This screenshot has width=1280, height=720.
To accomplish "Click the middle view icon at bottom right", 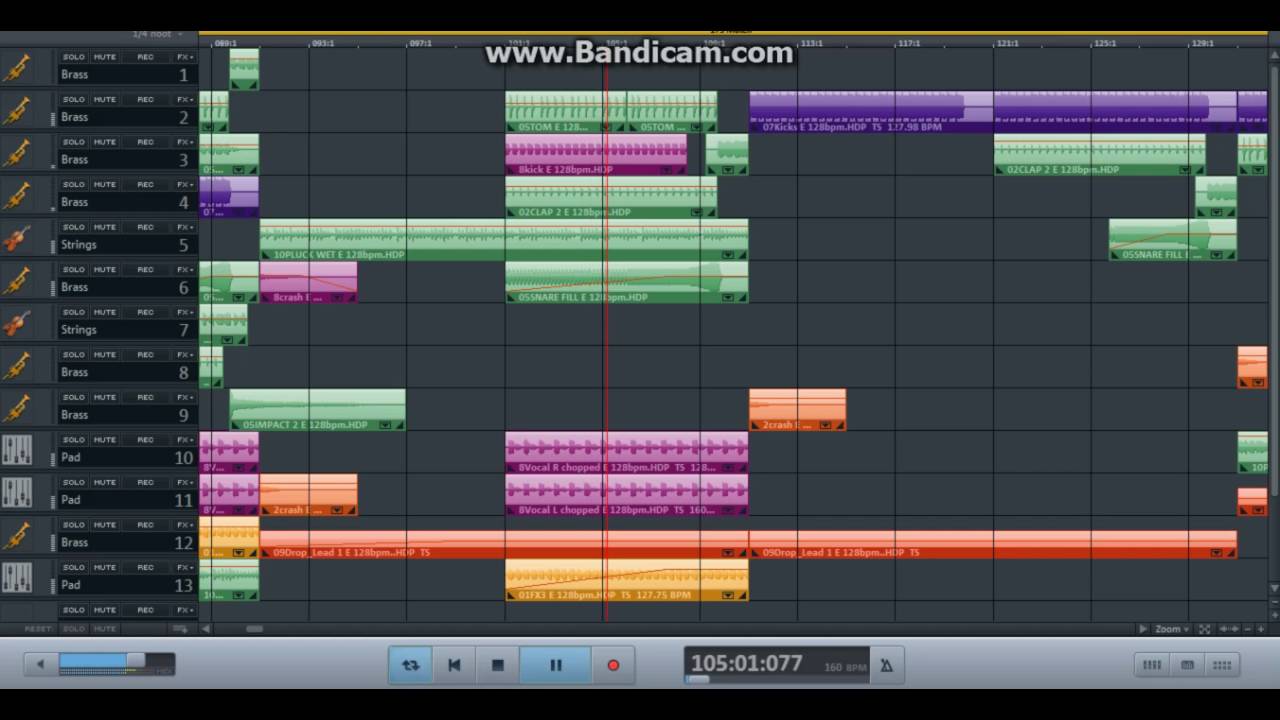I will tap(1187, 665).
